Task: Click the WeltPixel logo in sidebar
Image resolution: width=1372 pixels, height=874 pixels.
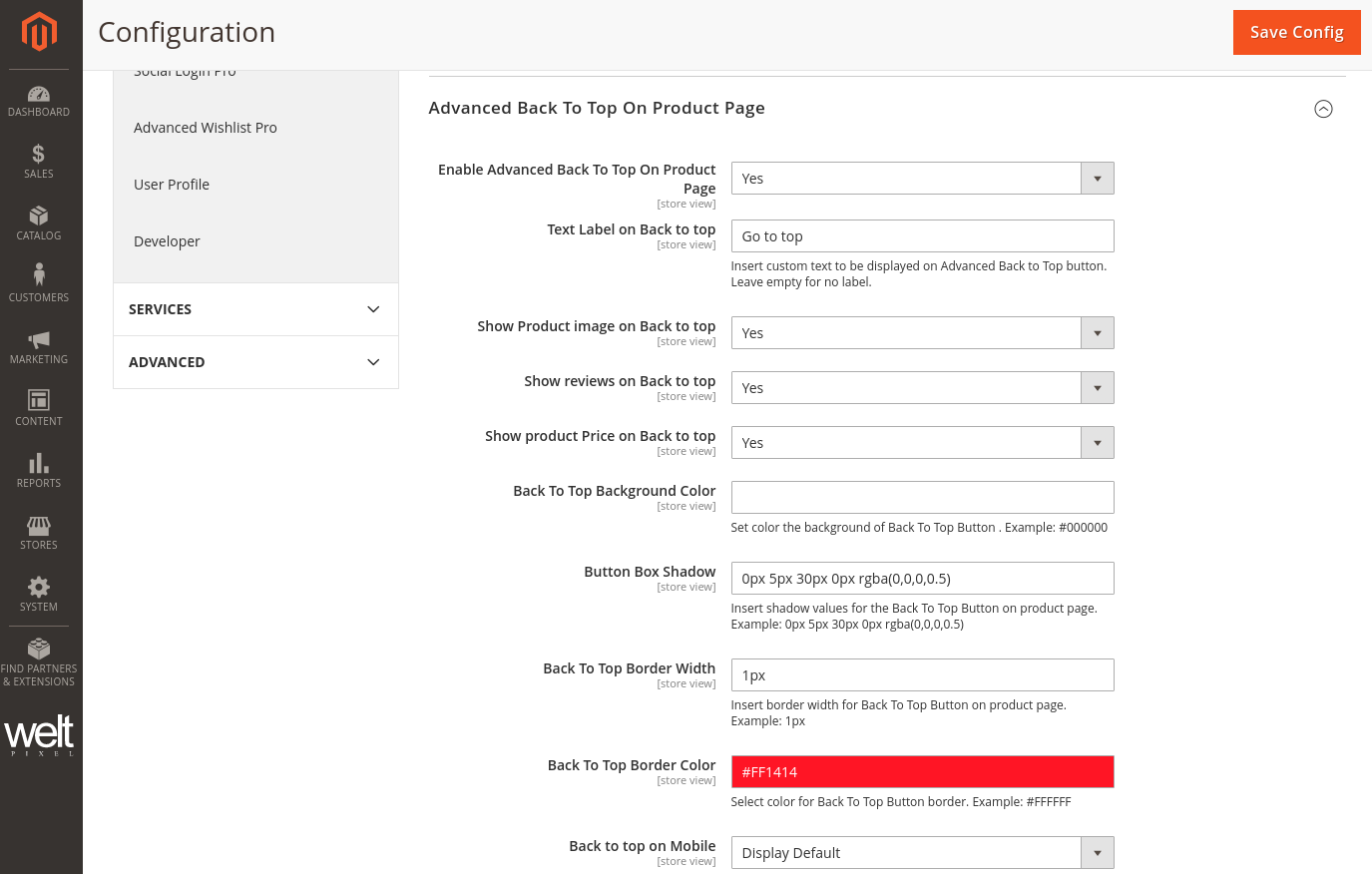Action: (x=39, y=734)
